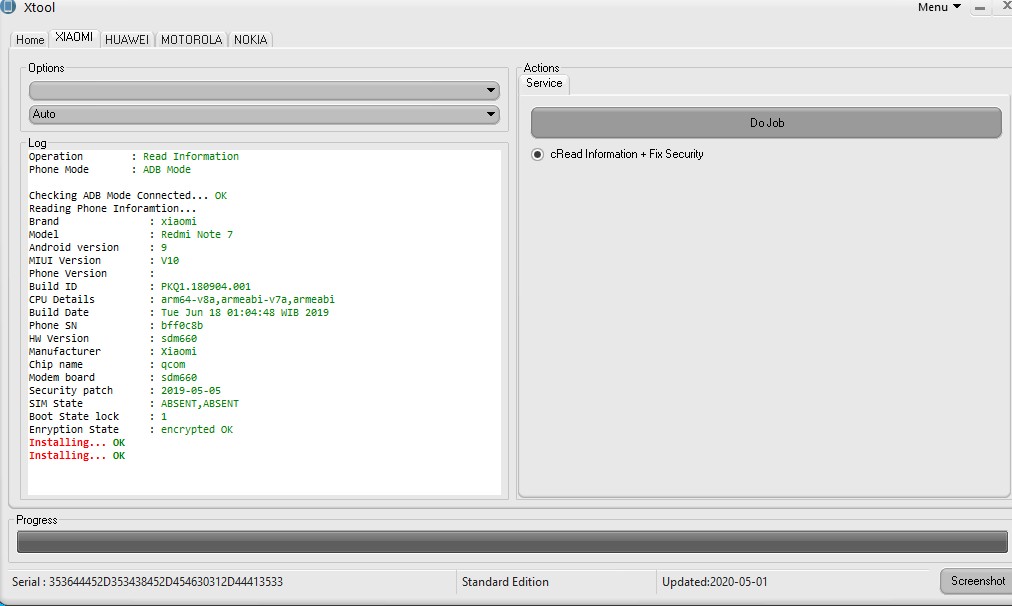This screenshot has width=1012, height=606.
Task: Click the Updated:2020-05-01 status text
Action: (x=714, y=581)
